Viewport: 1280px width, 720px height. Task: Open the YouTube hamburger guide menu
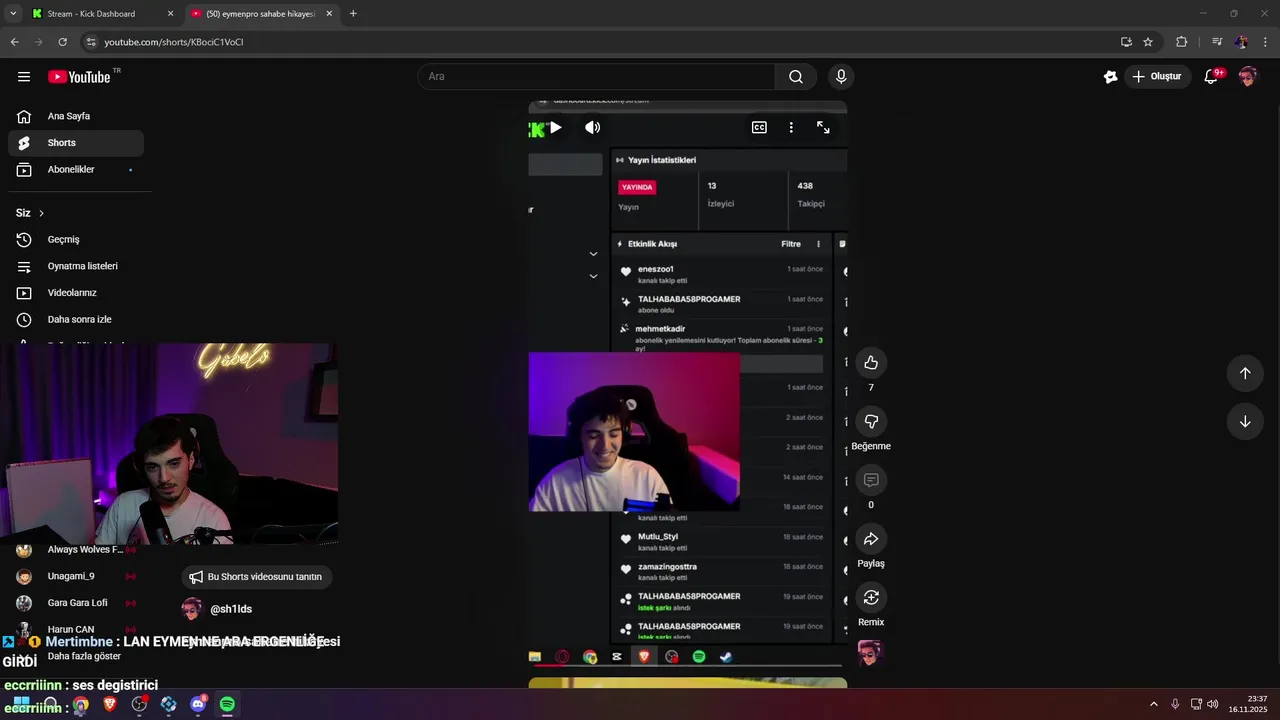(24, 77)
